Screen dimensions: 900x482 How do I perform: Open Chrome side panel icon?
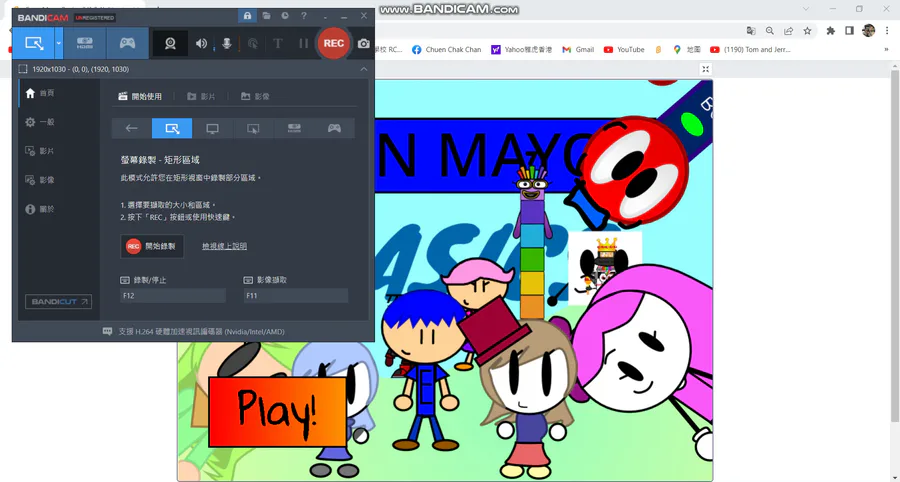[x=849, y=31]
